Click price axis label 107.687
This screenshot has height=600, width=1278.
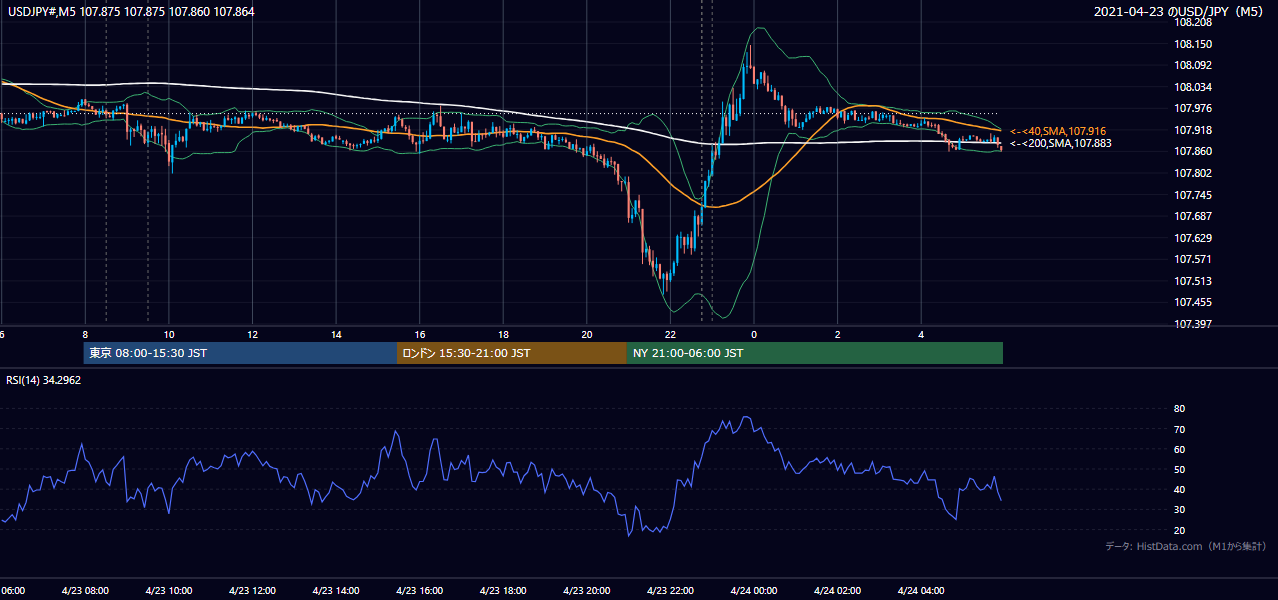click(x=1193, y=216)
